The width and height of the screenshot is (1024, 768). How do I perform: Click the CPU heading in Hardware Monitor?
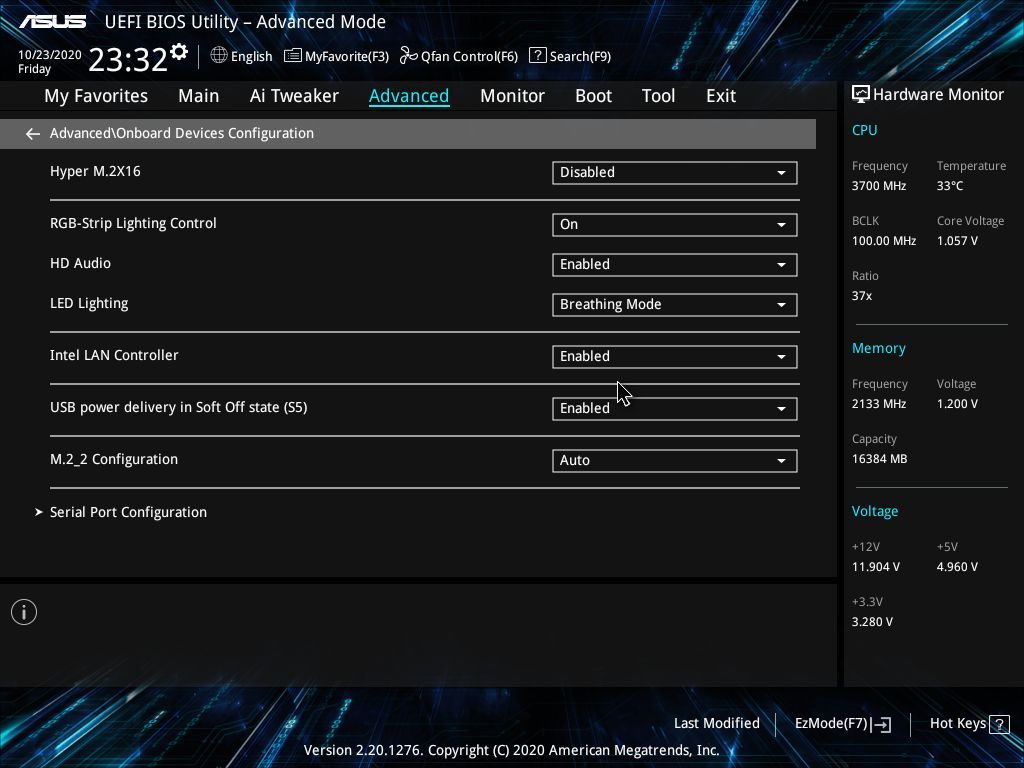click(864, 130)
